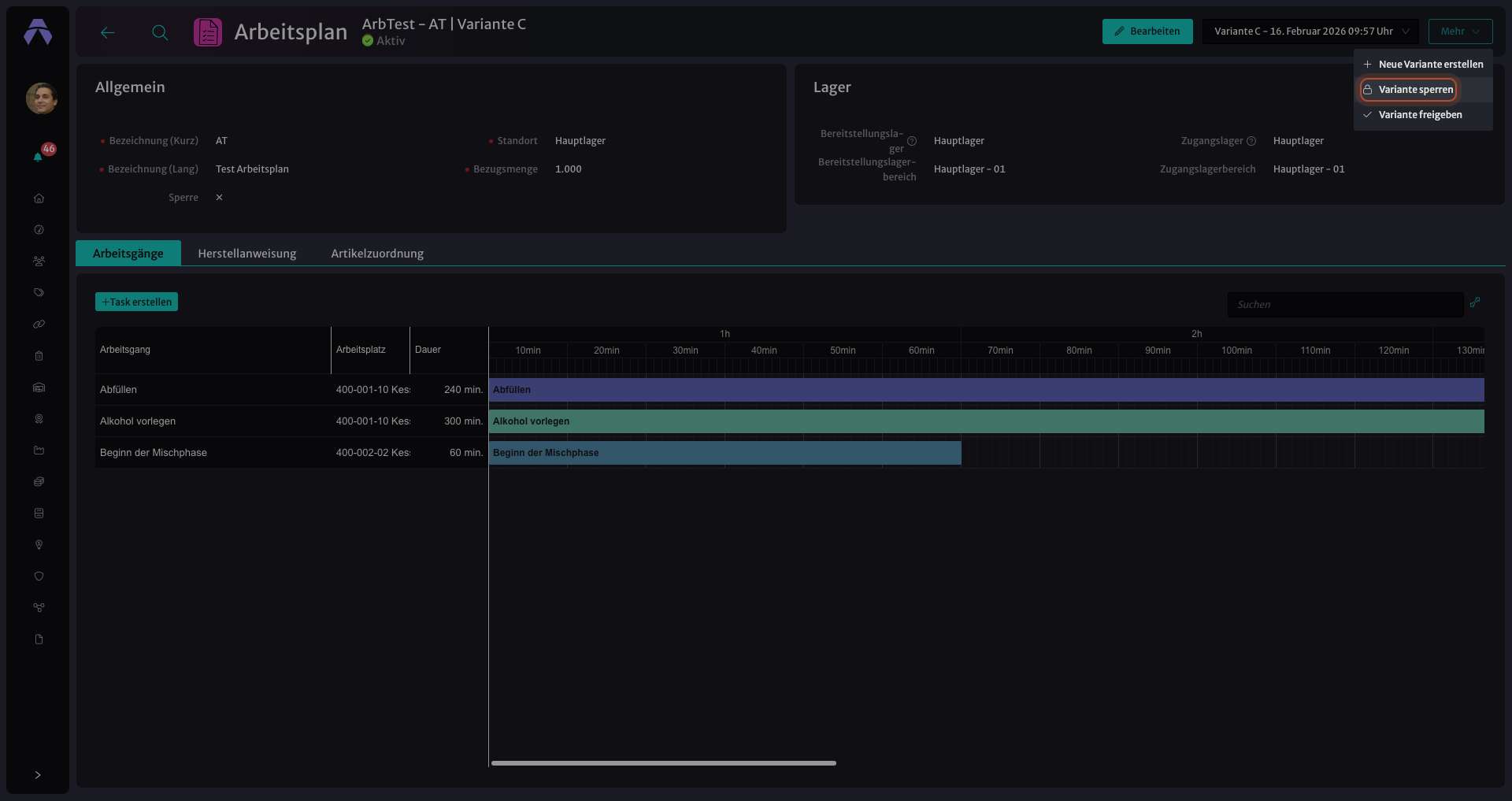Image resolution: width=1512 pixels, height=801 pixels.
Task: Open the search magnifier icon
Action: click(x=160, y=32)
